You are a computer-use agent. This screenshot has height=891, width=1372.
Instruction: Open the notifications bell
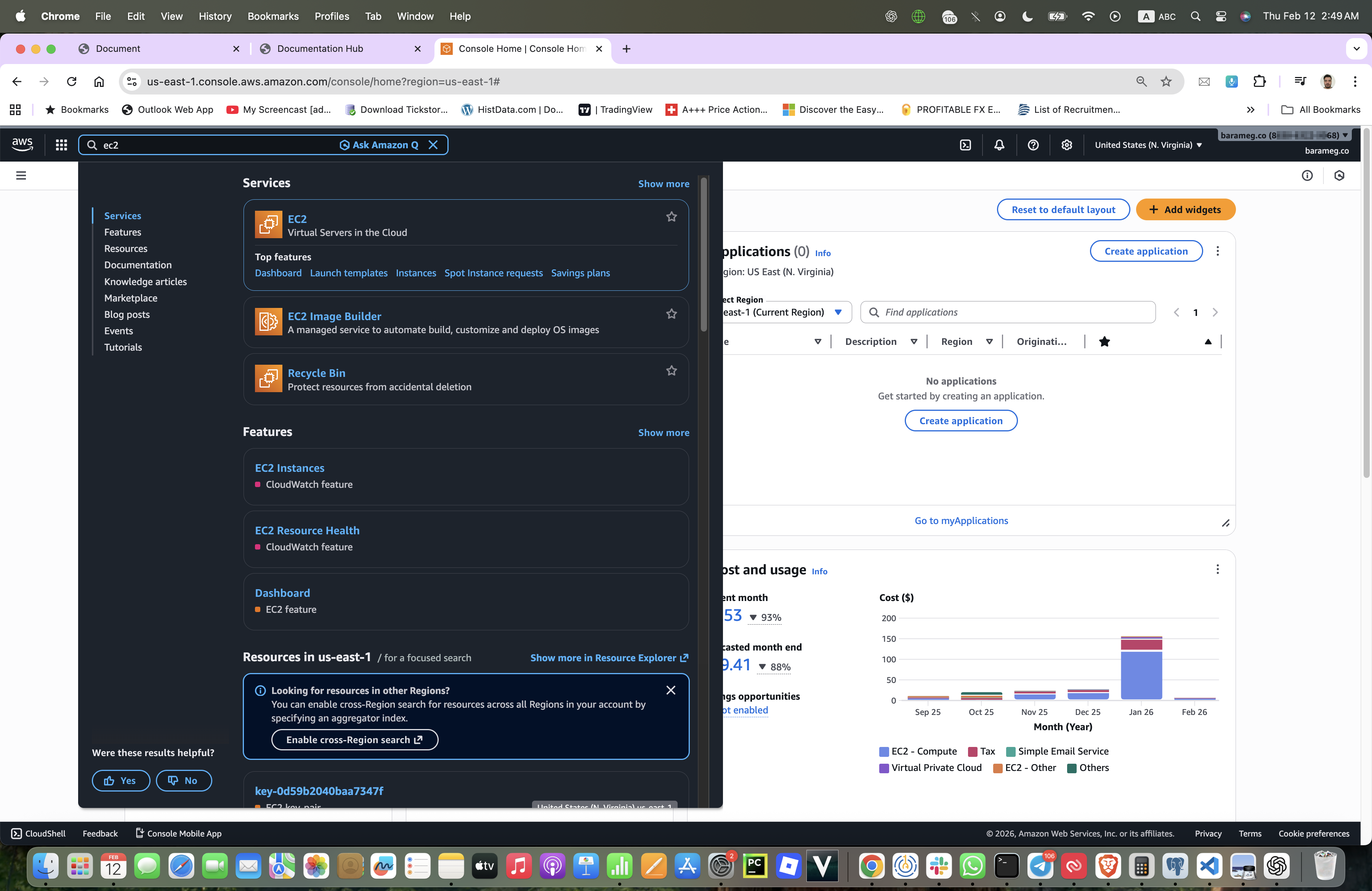tap(999, 145)
